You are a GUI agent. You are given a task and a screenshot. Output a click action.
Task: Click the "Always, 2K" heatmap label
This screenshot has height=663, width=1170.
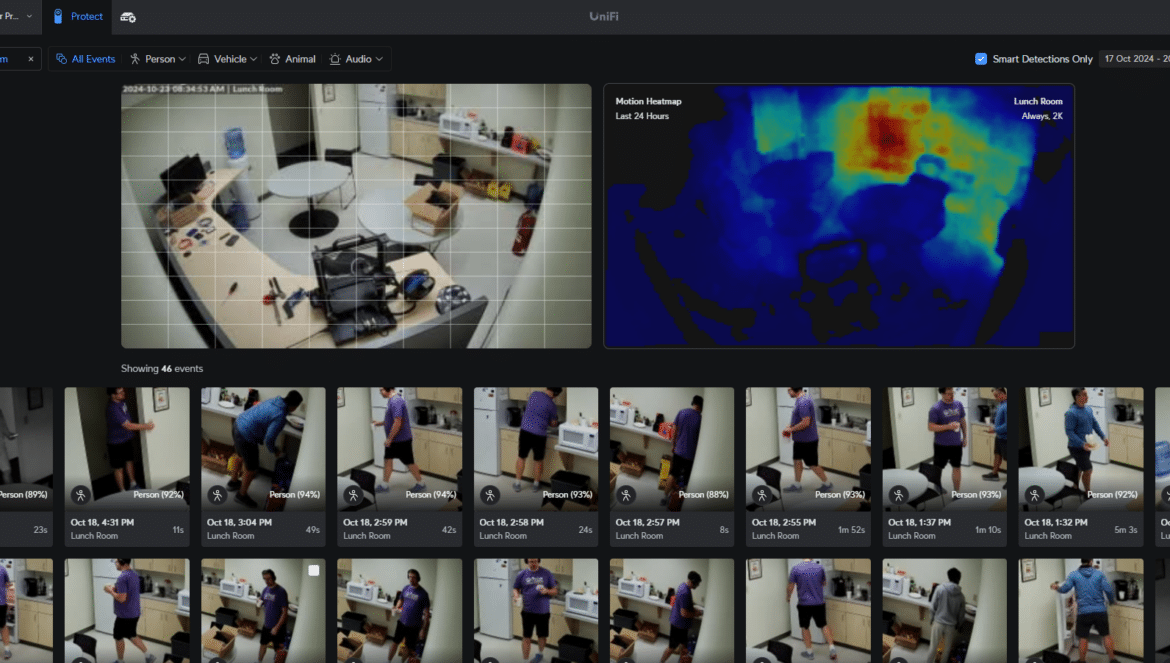coord(1042,116)
